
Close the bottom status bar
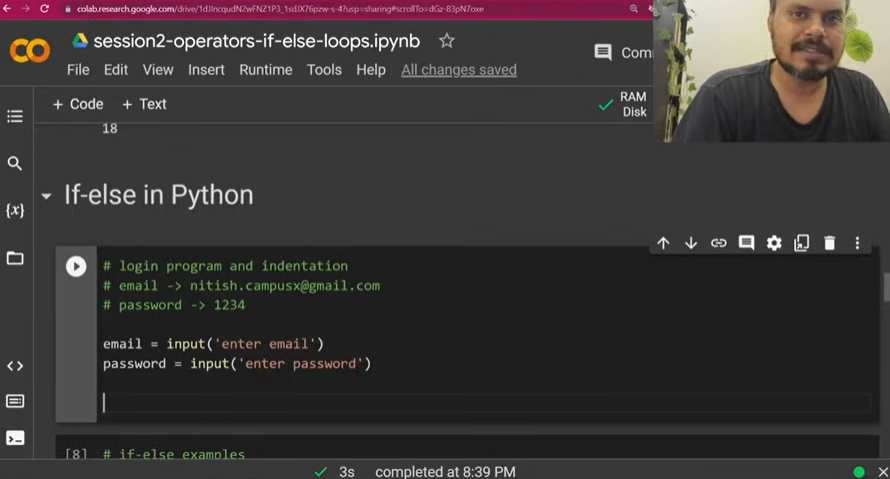click(883, 472)
